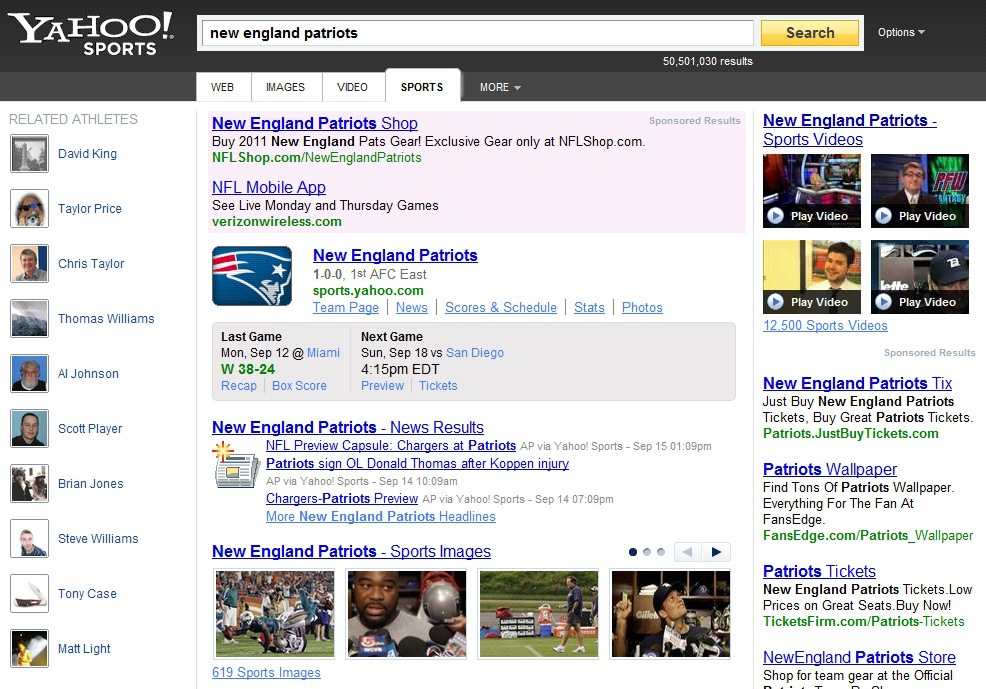Image resolution: width=986 pixels, height=689 pixels.
Task: Open the New England Patriots - Sports Images heading
Action: click(351, 551)
